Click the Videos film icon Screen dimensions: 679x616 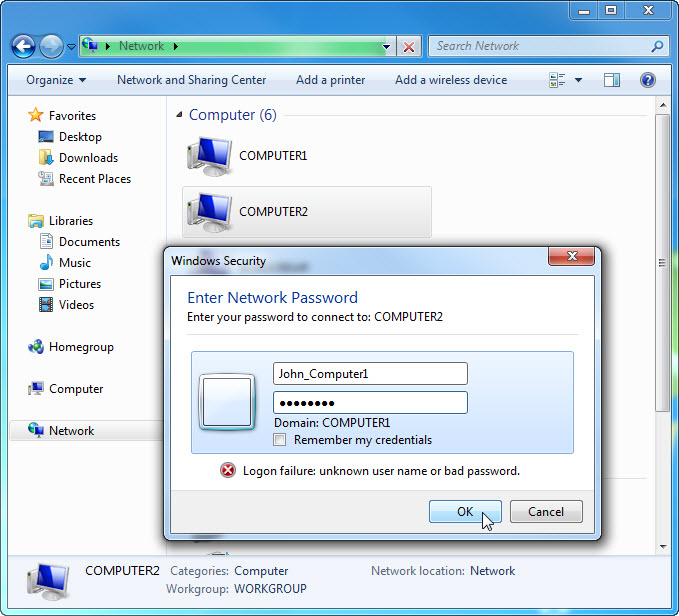(46, 305)
